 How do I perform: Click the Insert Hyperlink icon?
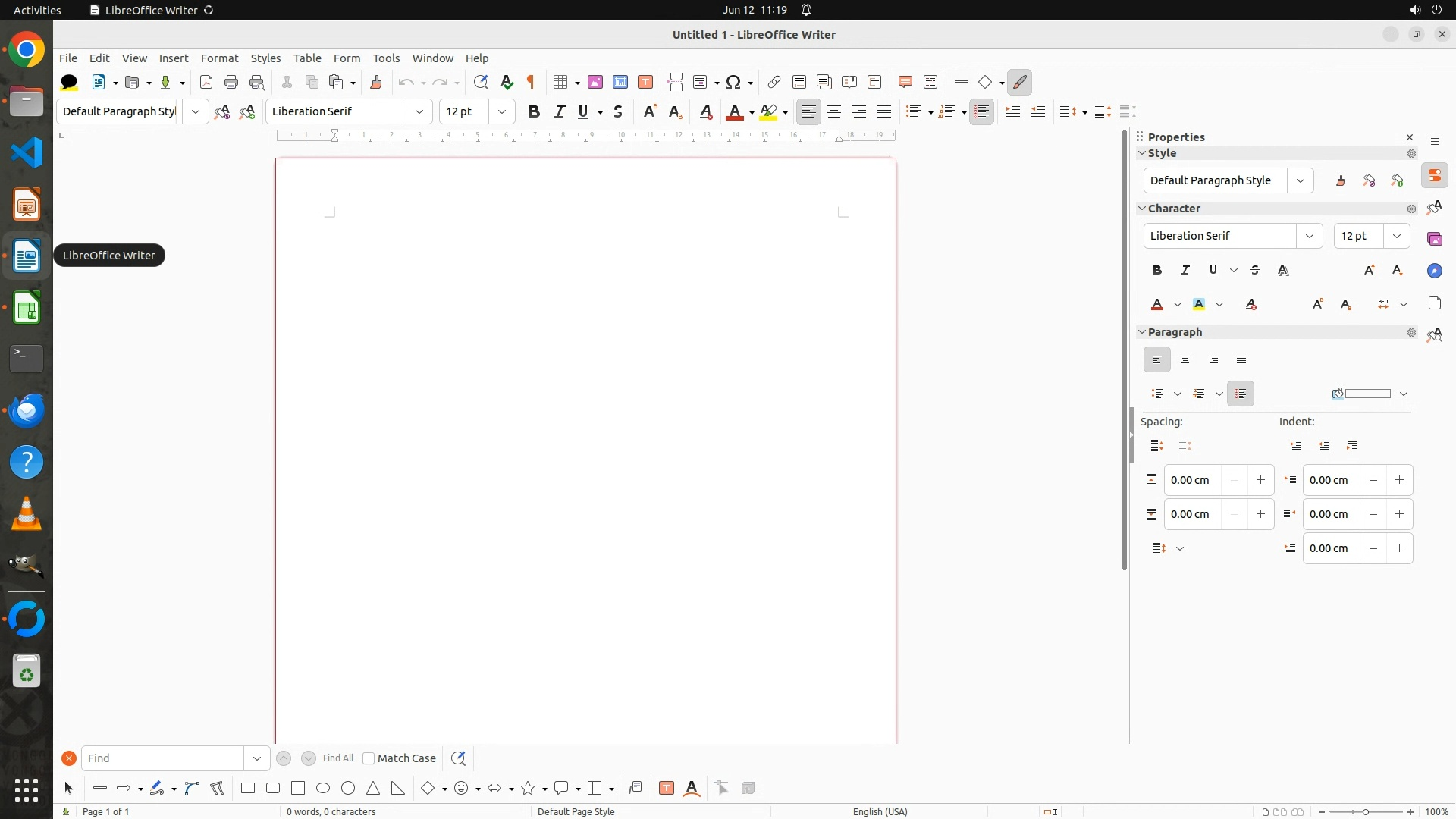tap(773, 82)
